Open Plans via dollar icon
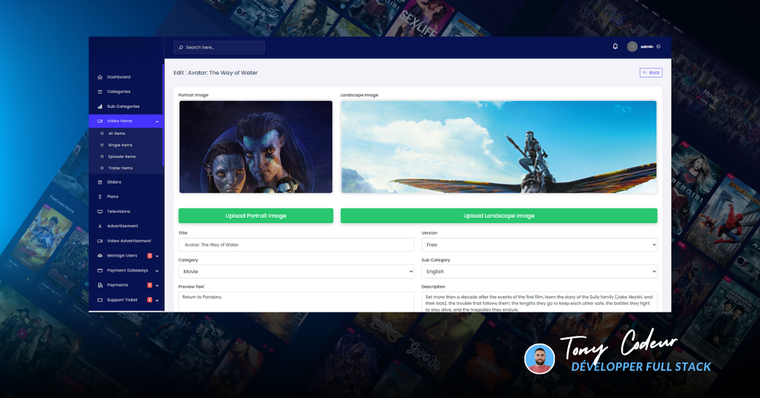This screenshot has width=760, height=398. tap(100, 197)
